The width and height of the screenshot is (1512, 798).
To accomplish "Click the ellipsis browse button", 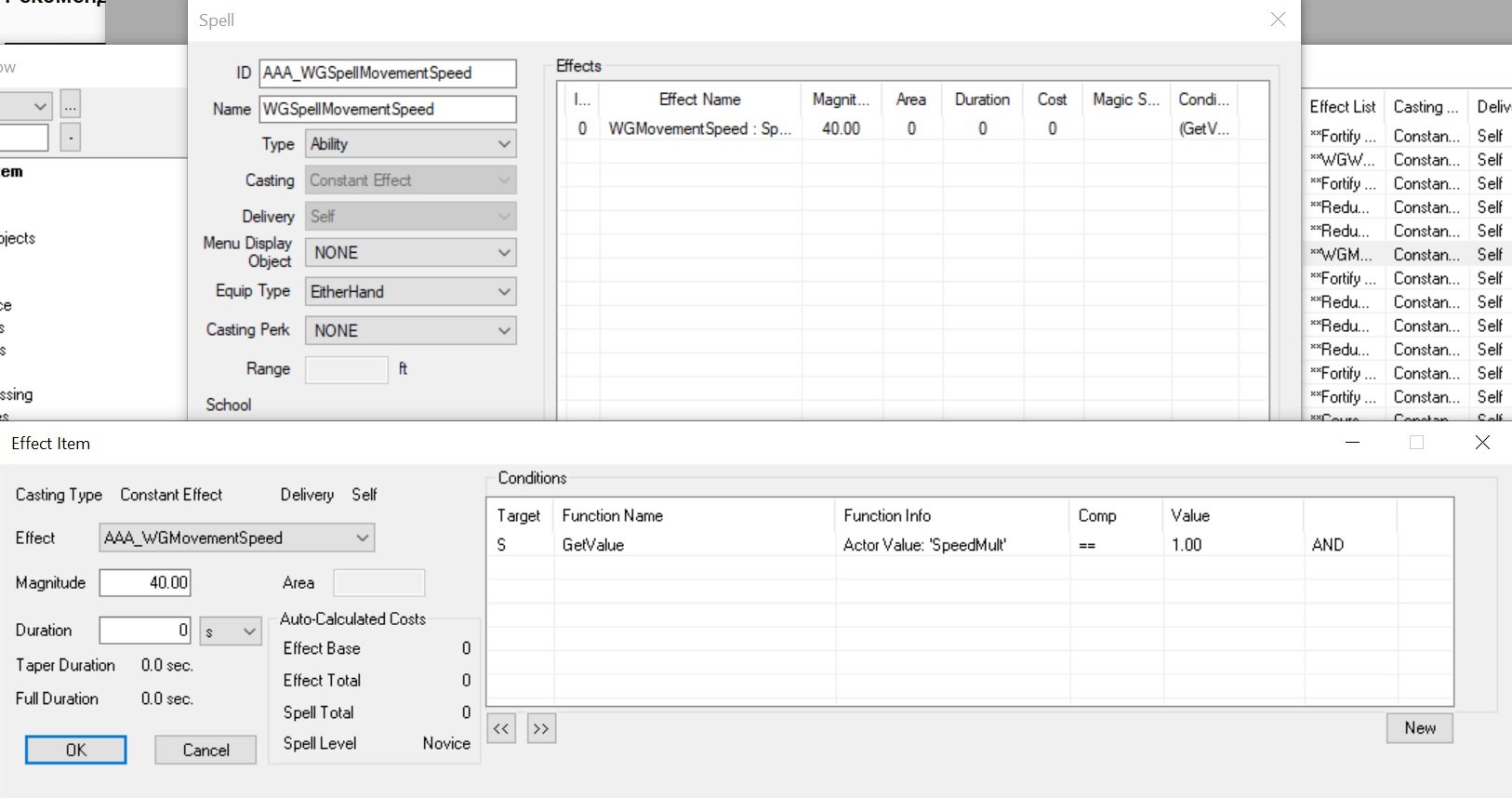I will tap(71, 104).
